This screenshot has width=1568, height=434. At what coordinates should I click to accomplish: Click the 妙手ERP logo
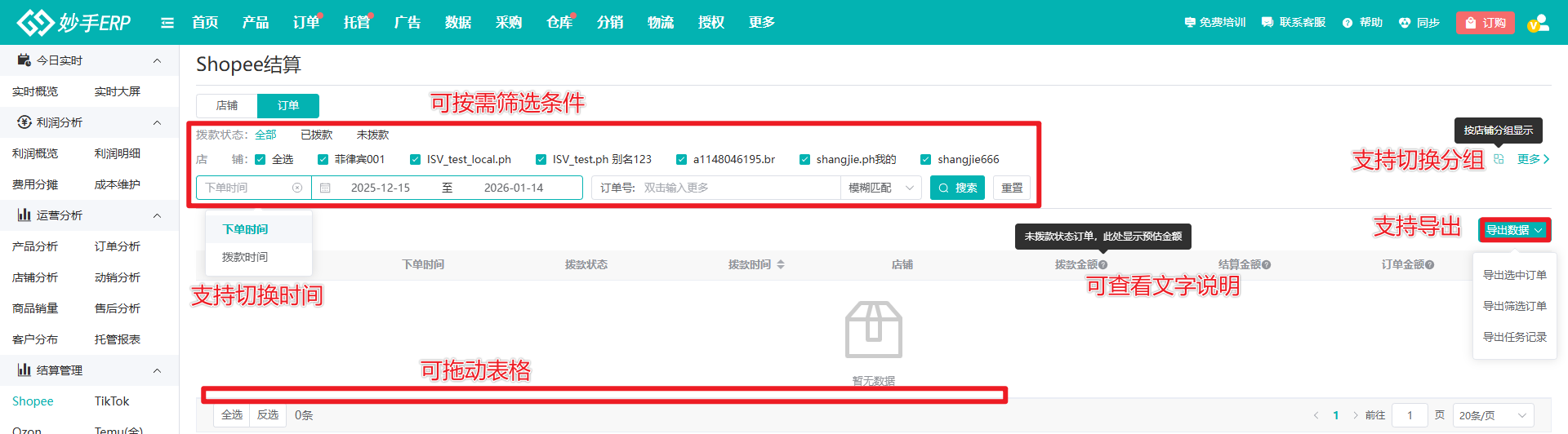coord(73,22)
